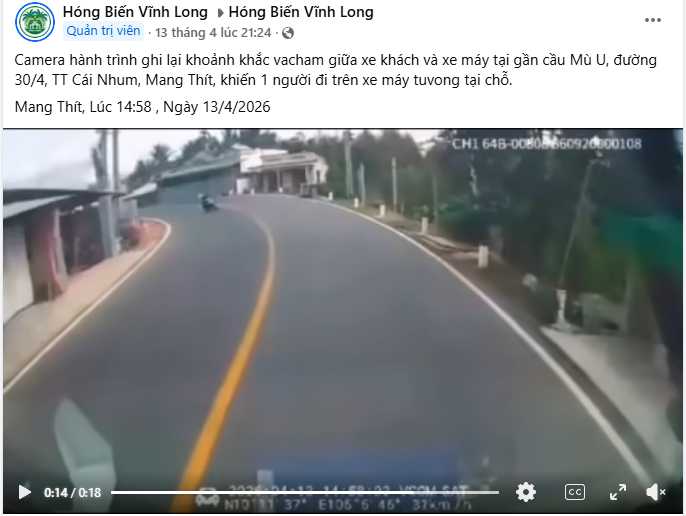Image resolution: width=686 pixels, height=516 pixels.
Task: Click the Quản trị viên admin badge
Action: [x=103, y=31]
